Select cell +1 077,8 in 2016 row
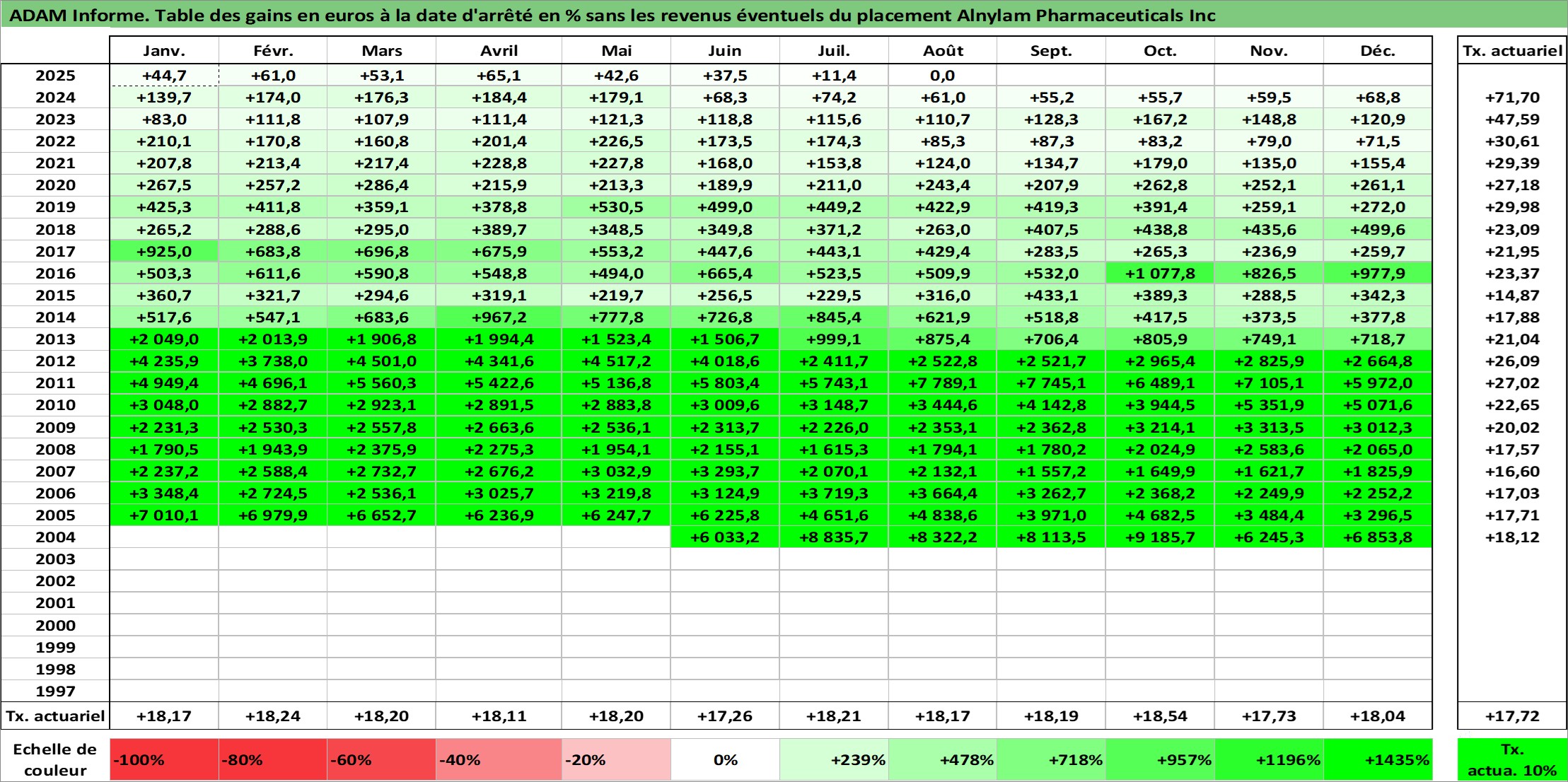1568x782 pixels. (1160, 273)
